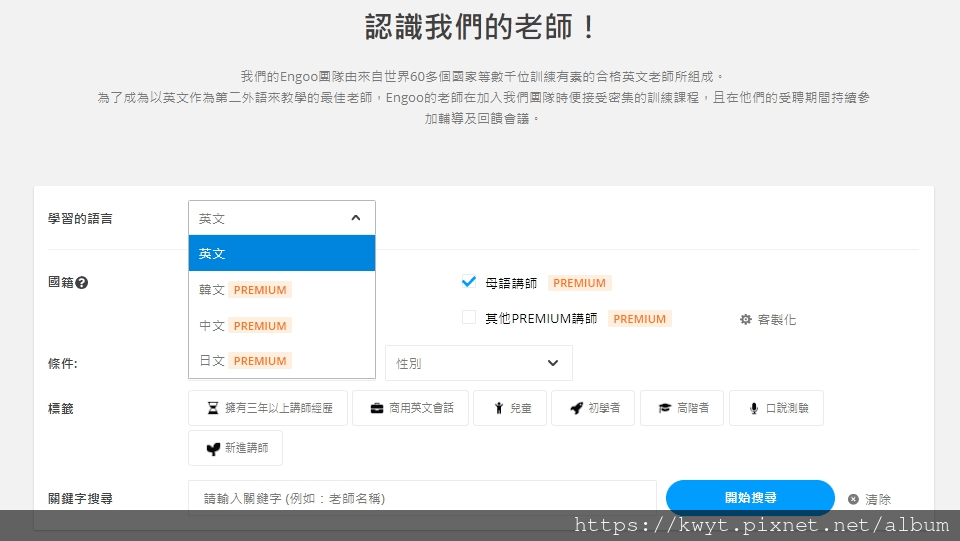Click the PREMIUM badge beside 其他PREMIUM講師
Screen dimensions: 960x541
(x=639, y=319)
